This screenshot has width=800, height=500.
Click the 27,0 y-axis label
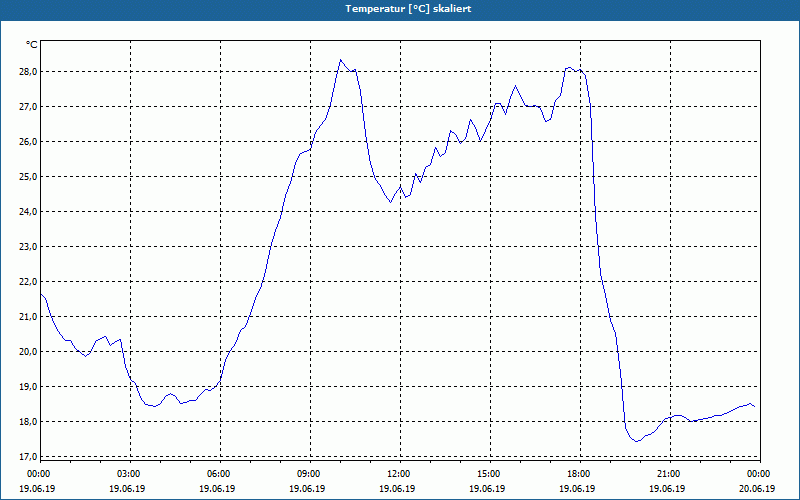pos(29,107)
